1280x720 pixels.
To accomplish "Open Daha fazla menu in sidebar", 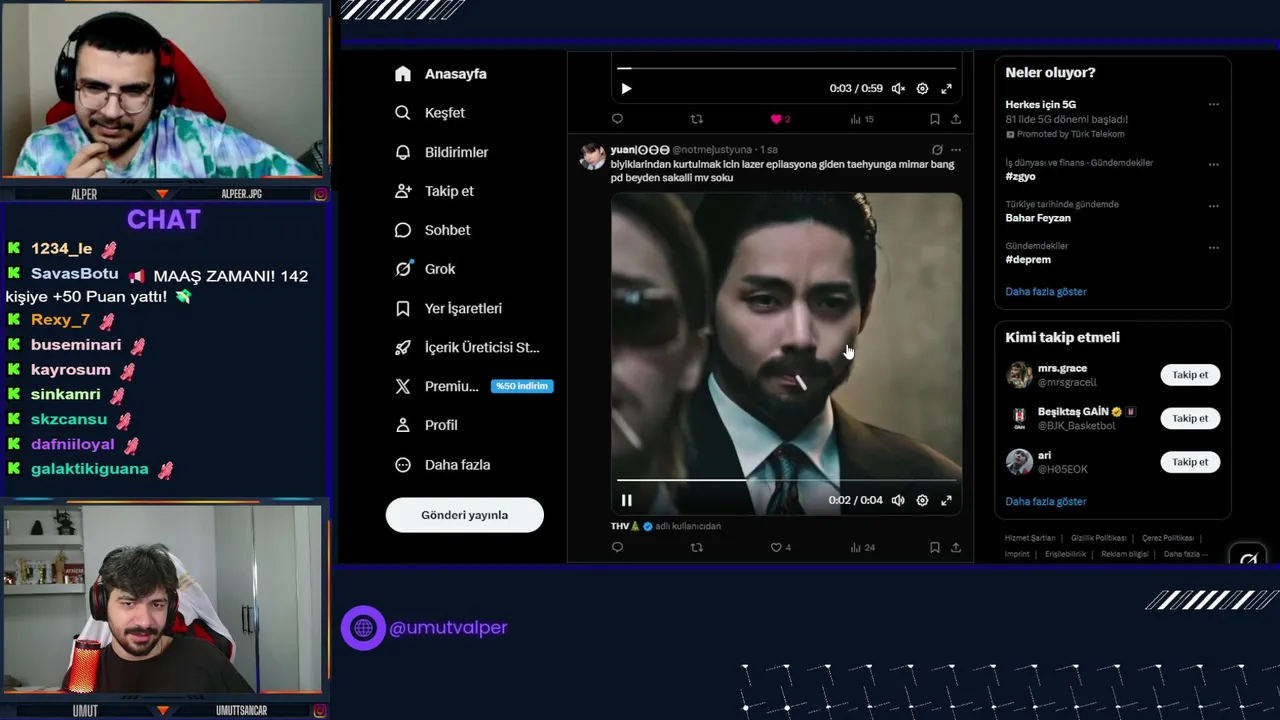I will 442,465.
